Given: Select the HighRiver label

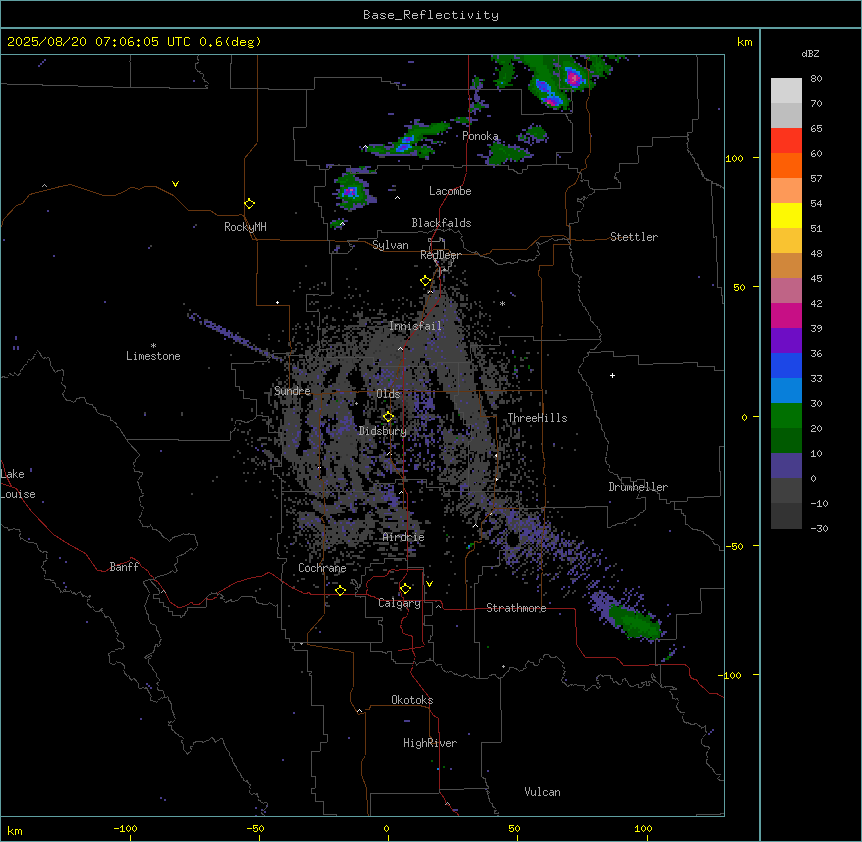Looking at the screenshot, I should pyautogui.click(x=430, y=743).
